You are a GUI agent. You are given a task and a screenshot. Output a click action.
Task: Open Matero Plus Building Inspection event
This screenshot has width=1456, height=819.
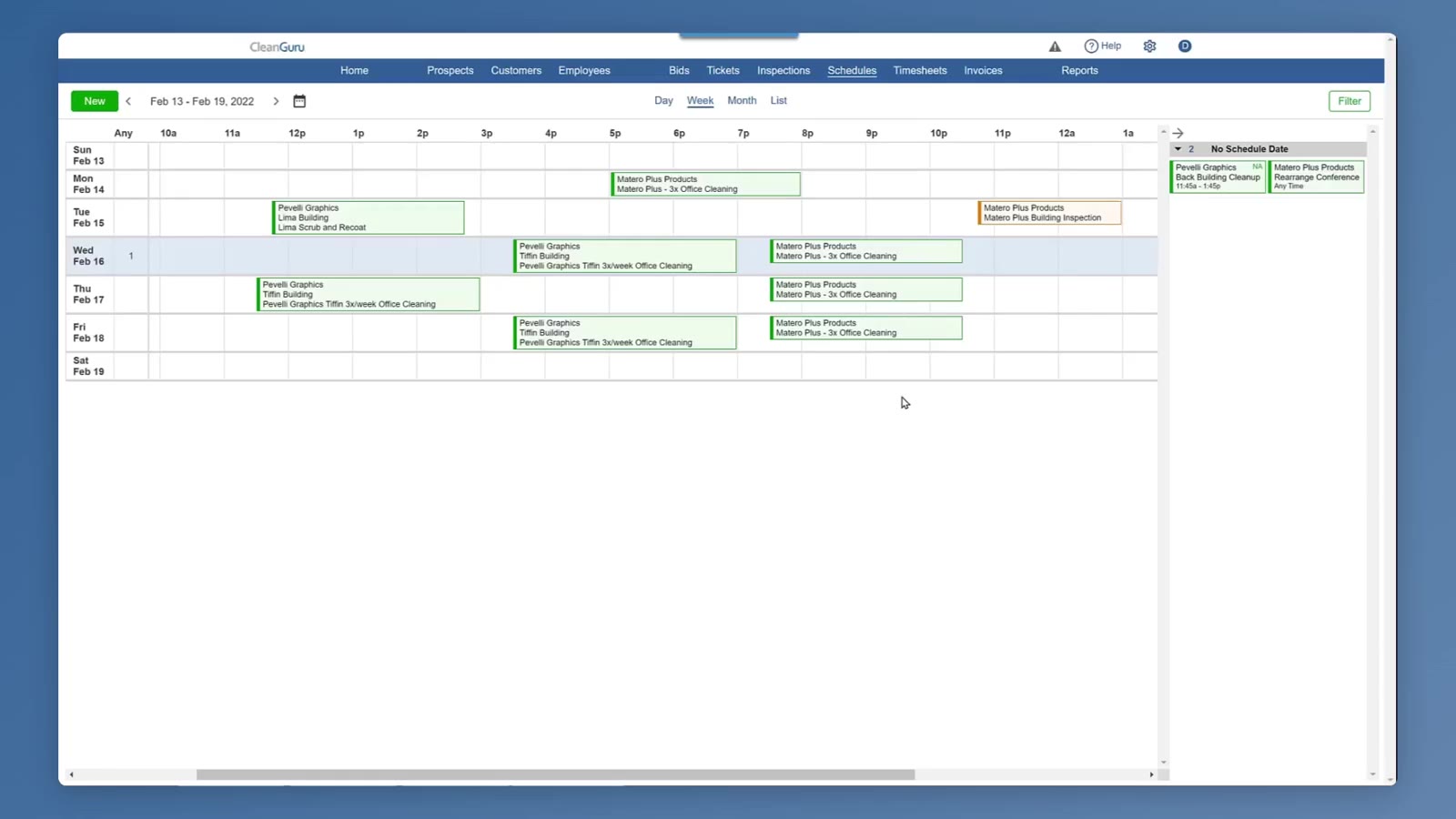coord(1049,213)
